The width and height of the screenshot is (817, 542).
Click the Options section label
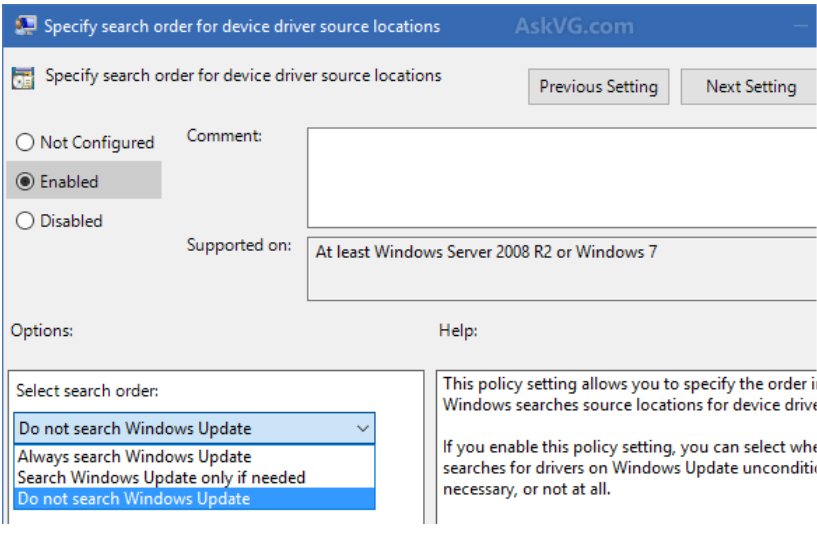42,330
